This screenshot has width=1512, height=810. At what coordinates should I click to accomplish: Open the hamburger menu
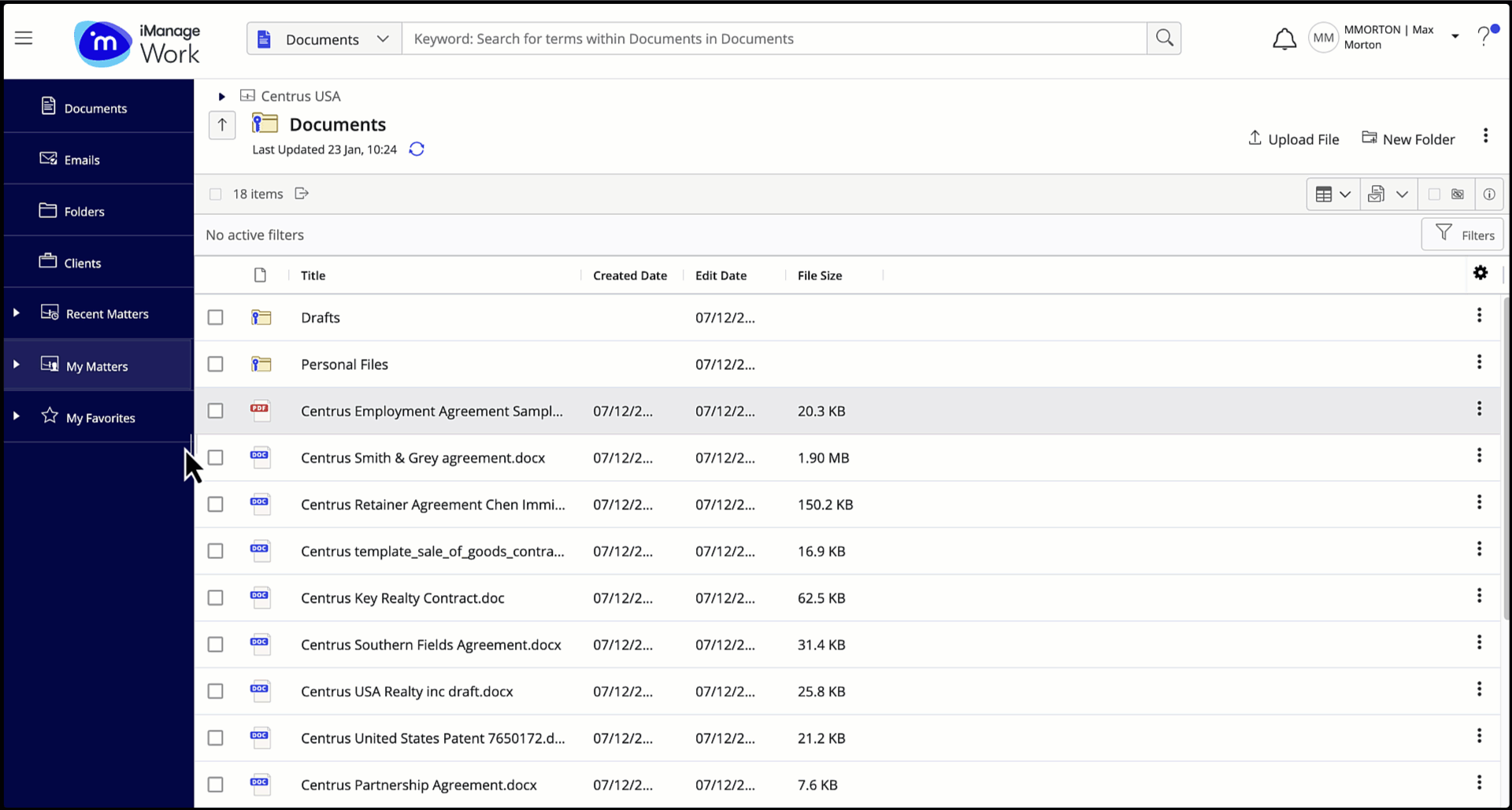pyautogui.click(x=24, y=37)
